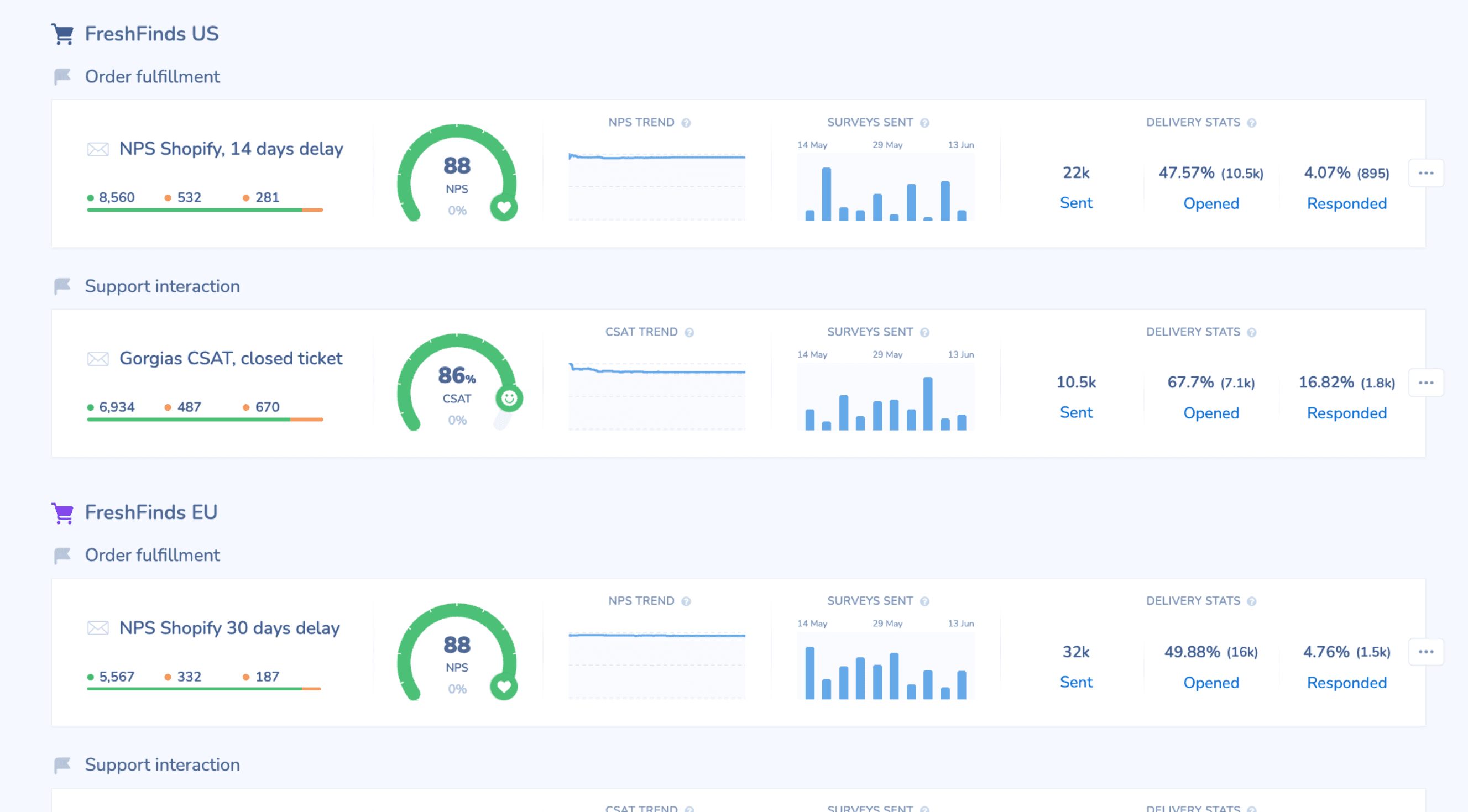Click the heart icon on the 30 days delay NPS gauge
1468x812 pixels.
(x=504, y=686)
